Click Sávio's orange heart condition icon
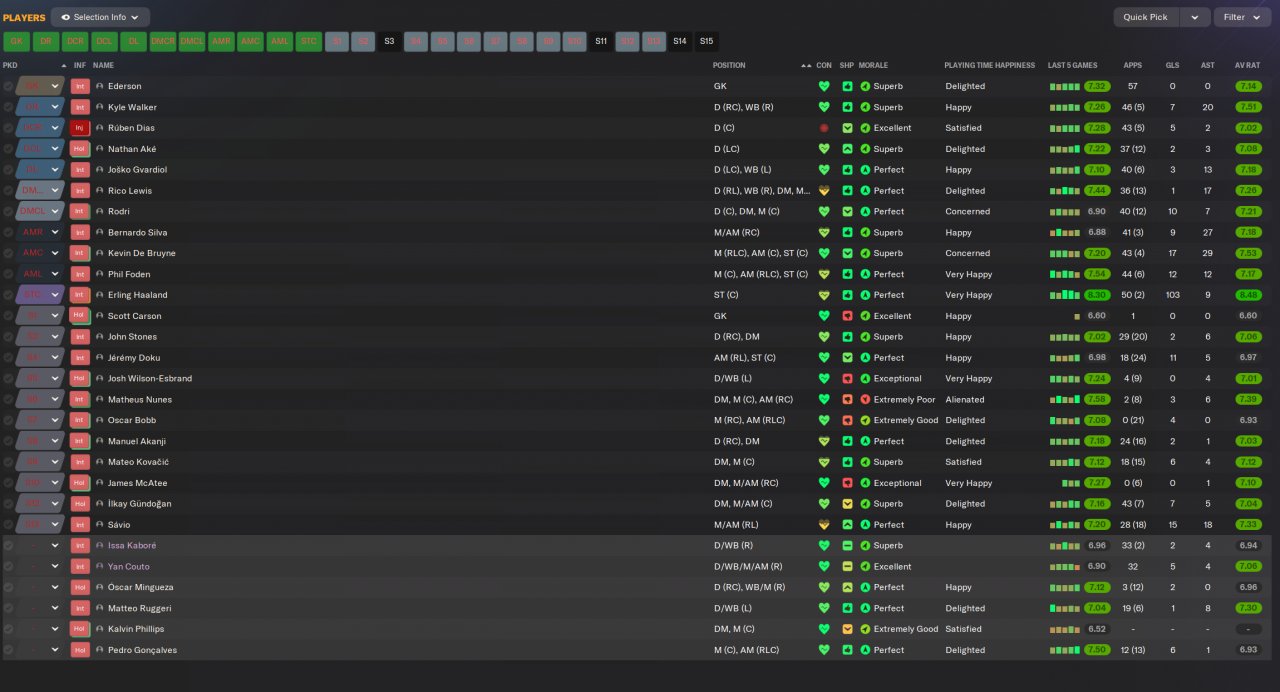The image size is (1280, 692). (x=824, y=524)
